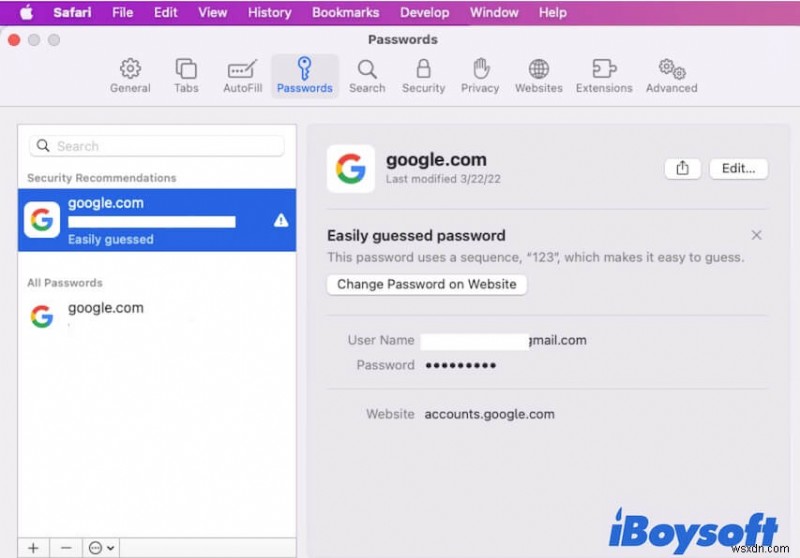Select google.com under Security Recommendations
This screenshot has width=800, height=558.
click(157, 220)
